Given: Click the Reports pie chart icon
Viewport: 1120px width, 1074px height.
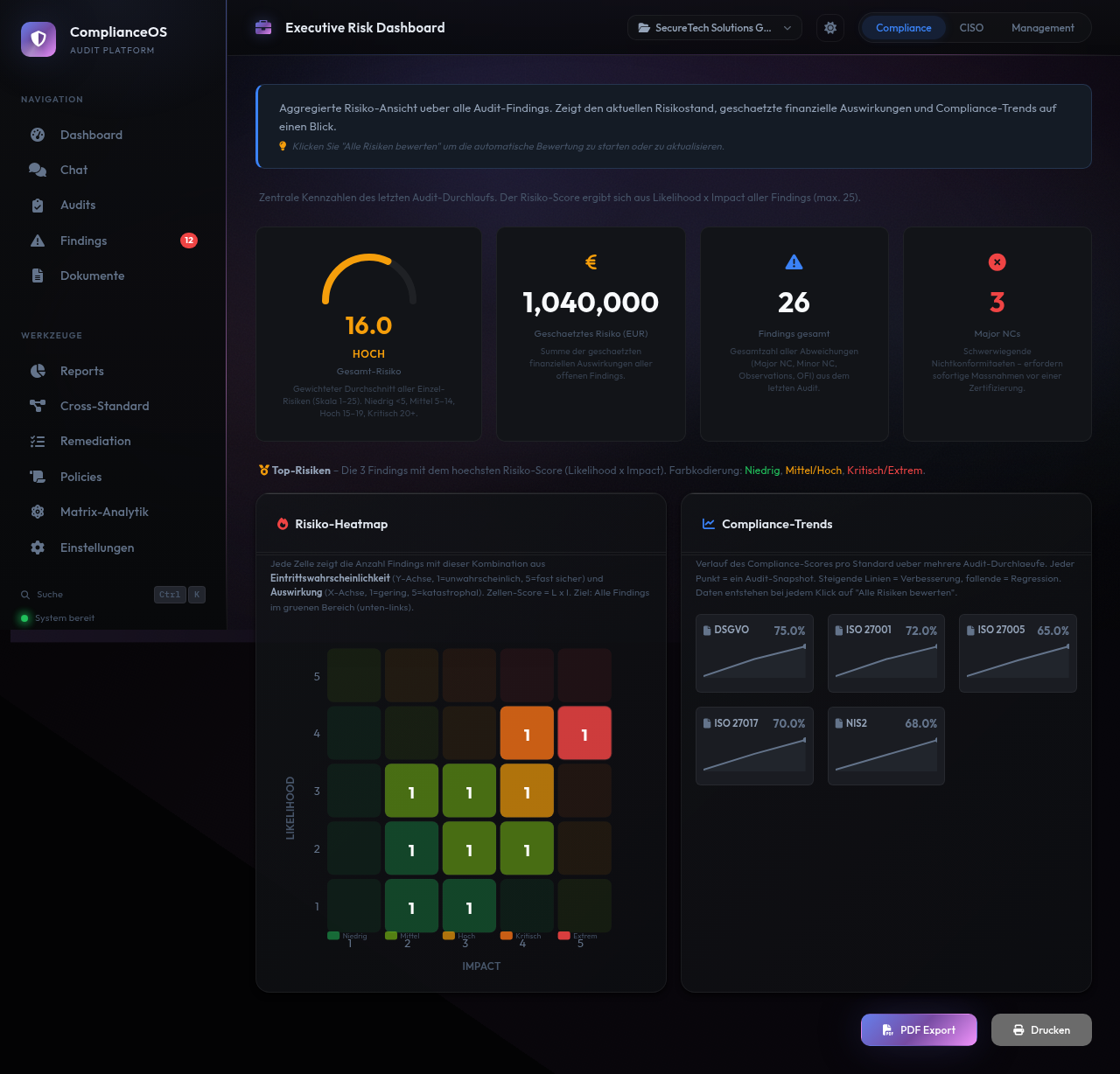Looking at the screenshot, I should coord(38,371).
